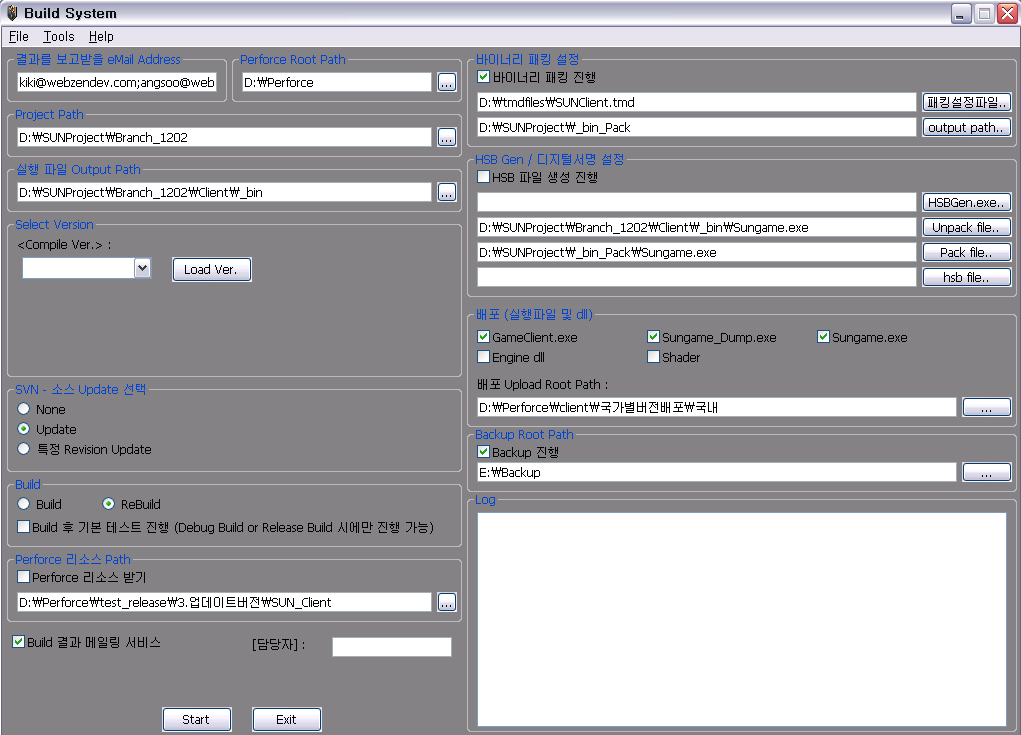Browse for Perforce 리소스 Path
Image resolution: width=1021 pixels, height=735 pixels.
[x=447, y=602]
